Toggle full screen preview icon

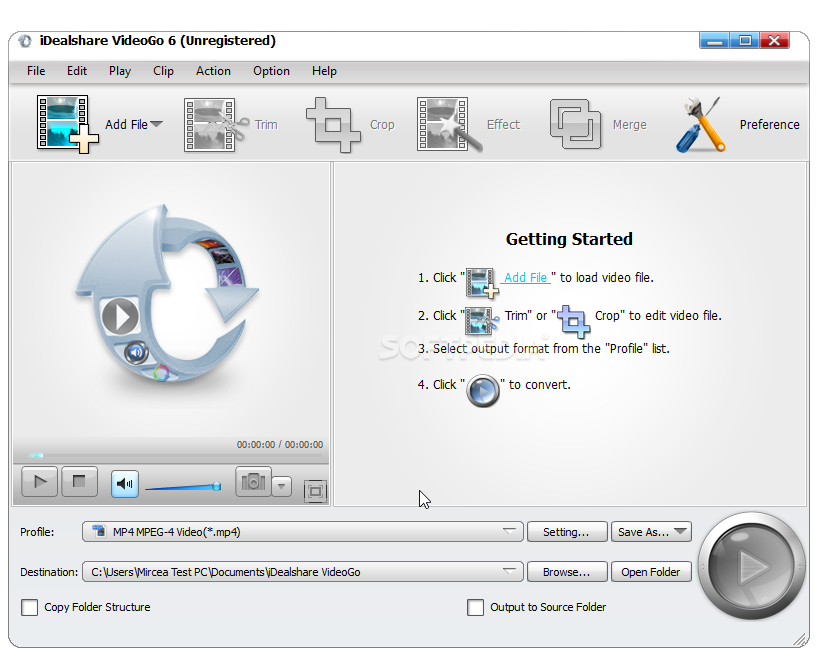click(x=315, y=491)
